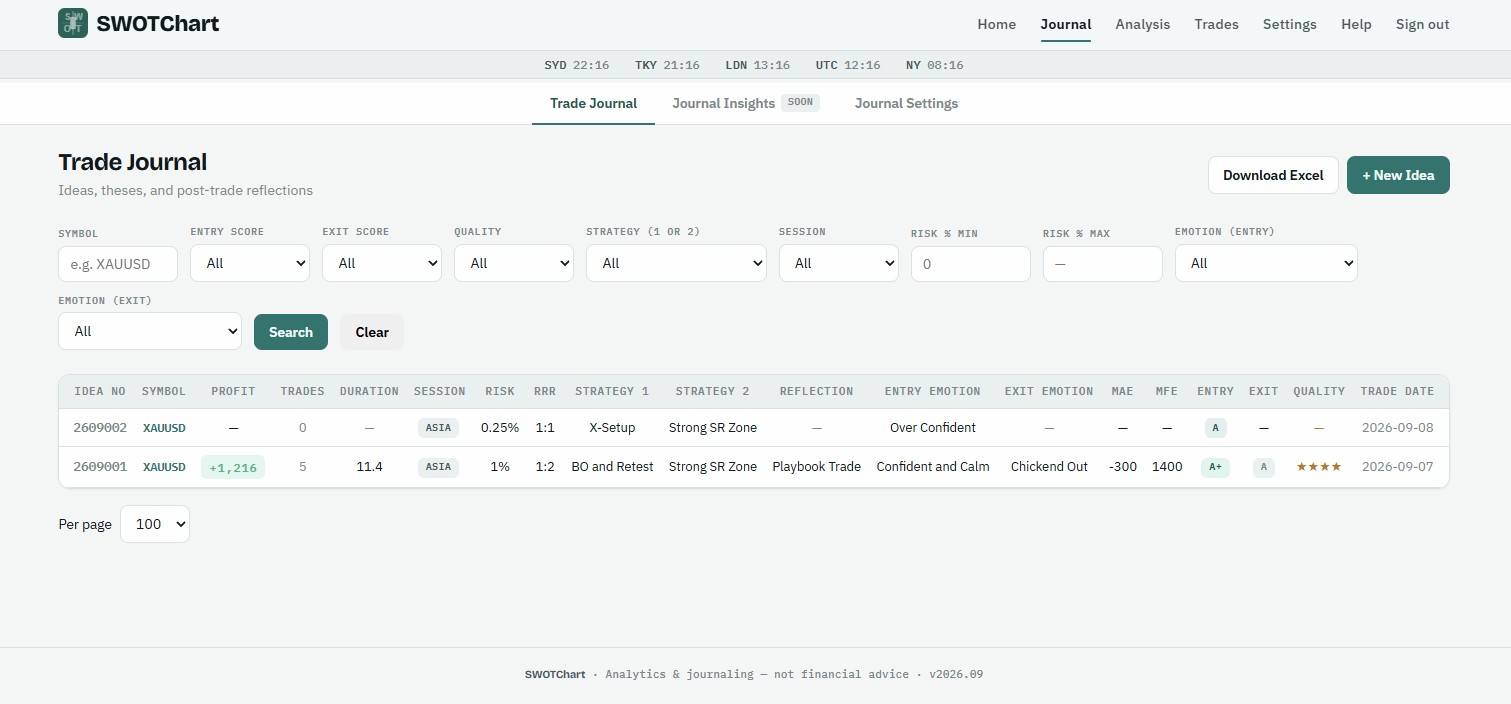Screen dimensions: 1511x704
Task: Click the Playbook Trade reflection cell
Action: click(816, 467)
